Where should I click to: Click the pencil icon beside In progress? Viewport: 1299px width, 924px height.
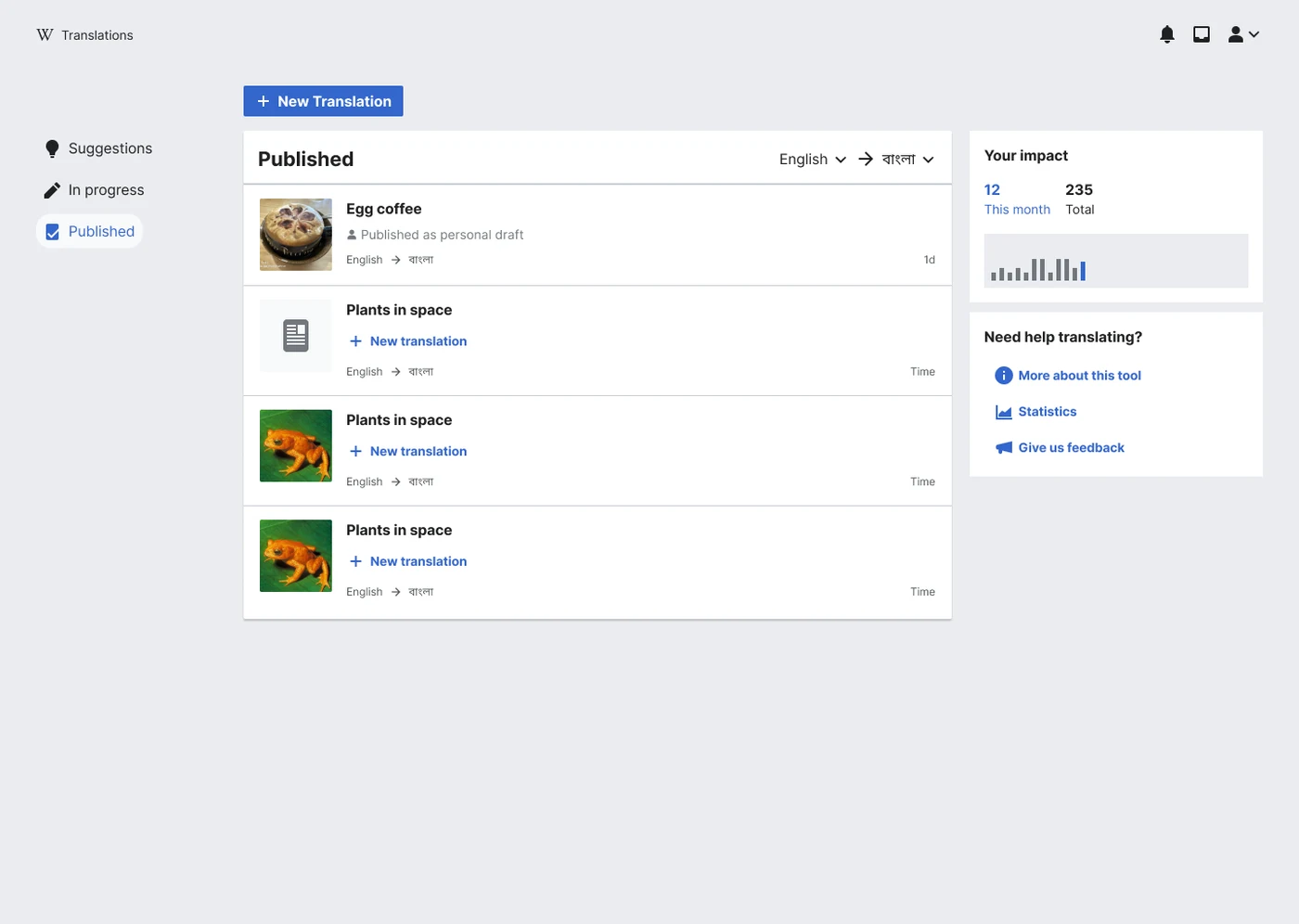[x=52, y=190]
